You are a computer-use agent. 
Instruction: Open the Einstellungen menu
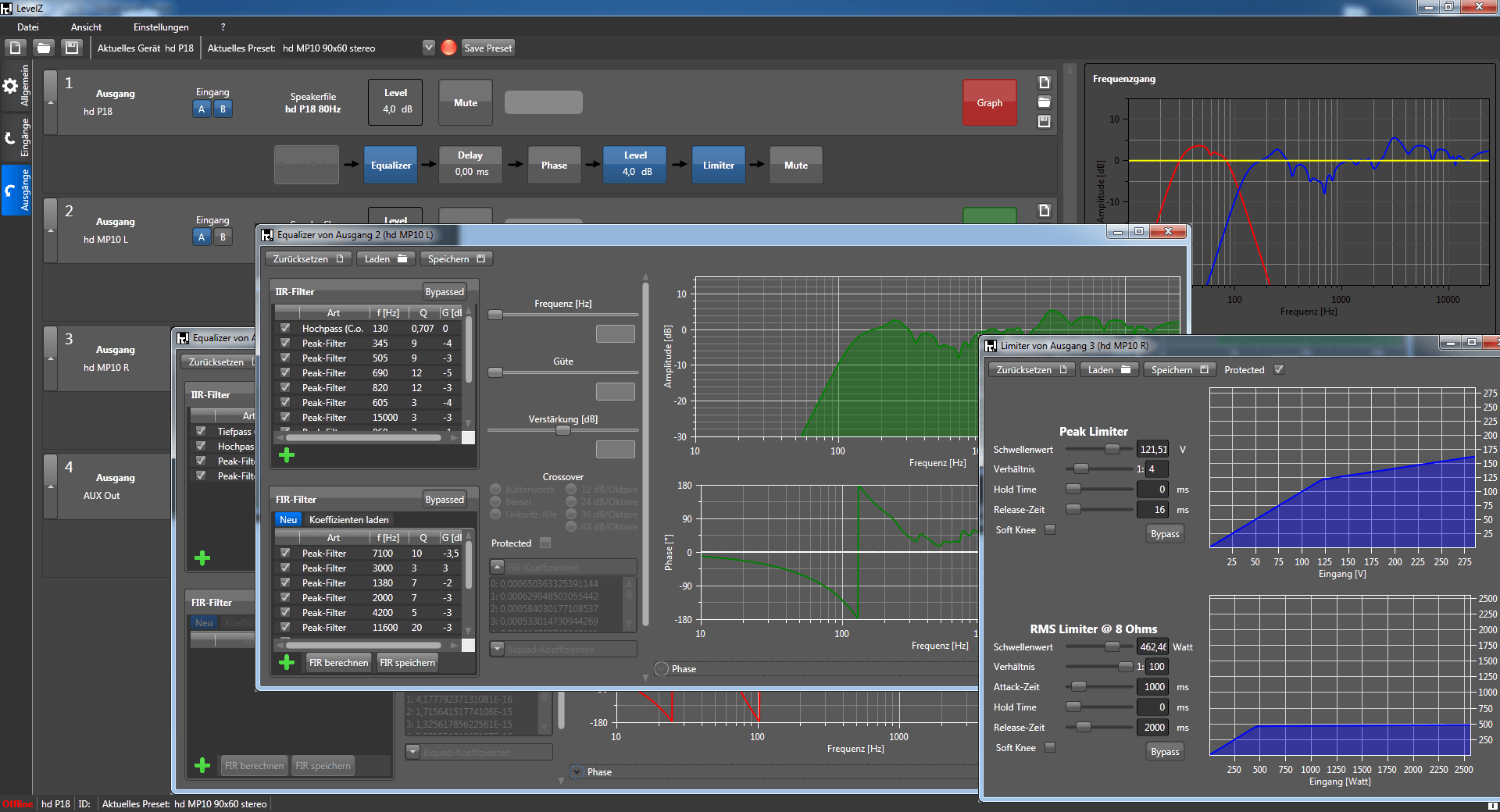(x=161, y=27)
